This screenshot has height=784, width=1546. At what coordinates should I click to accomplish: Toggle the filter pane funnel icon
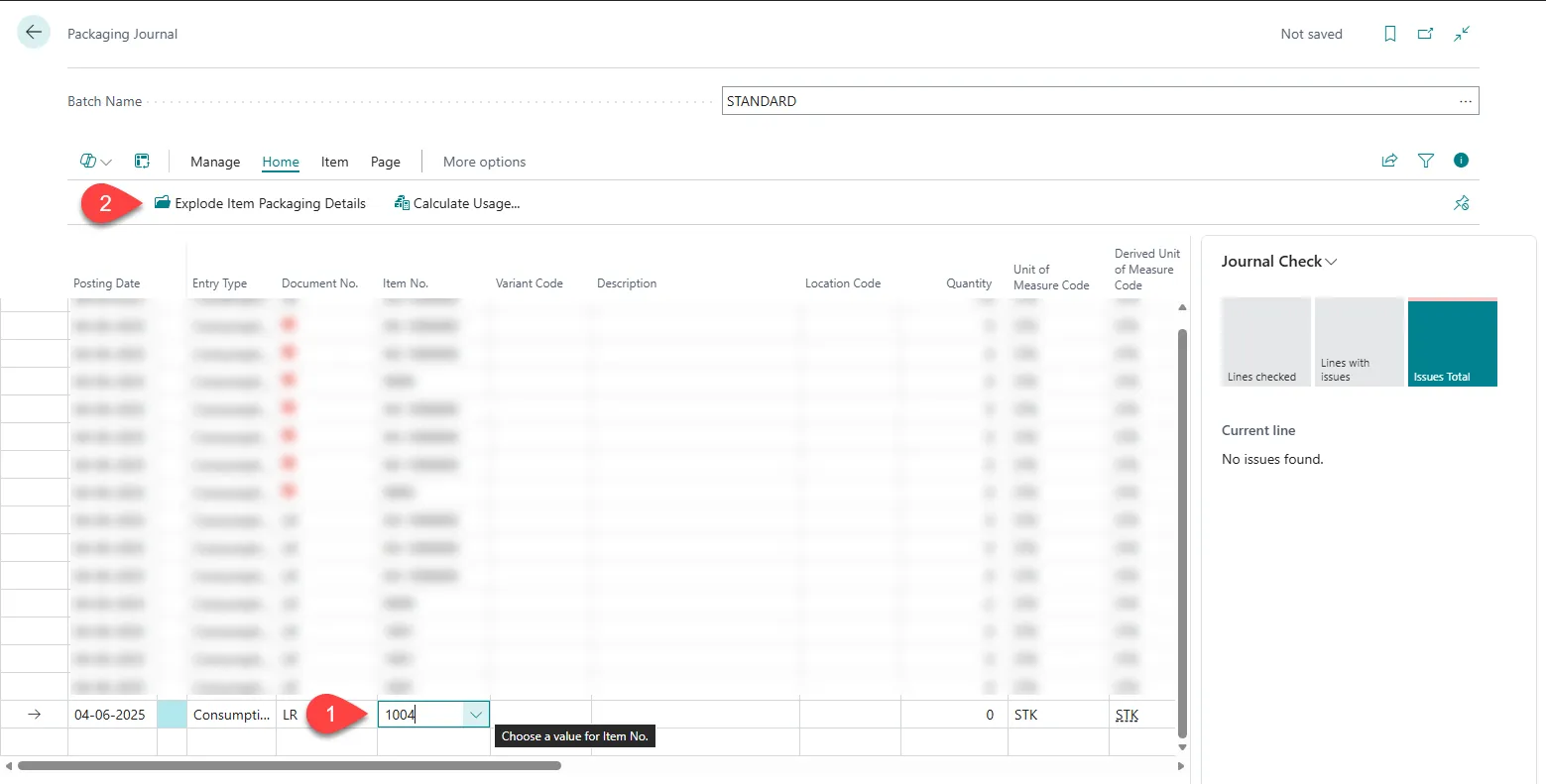point(1426,161)
